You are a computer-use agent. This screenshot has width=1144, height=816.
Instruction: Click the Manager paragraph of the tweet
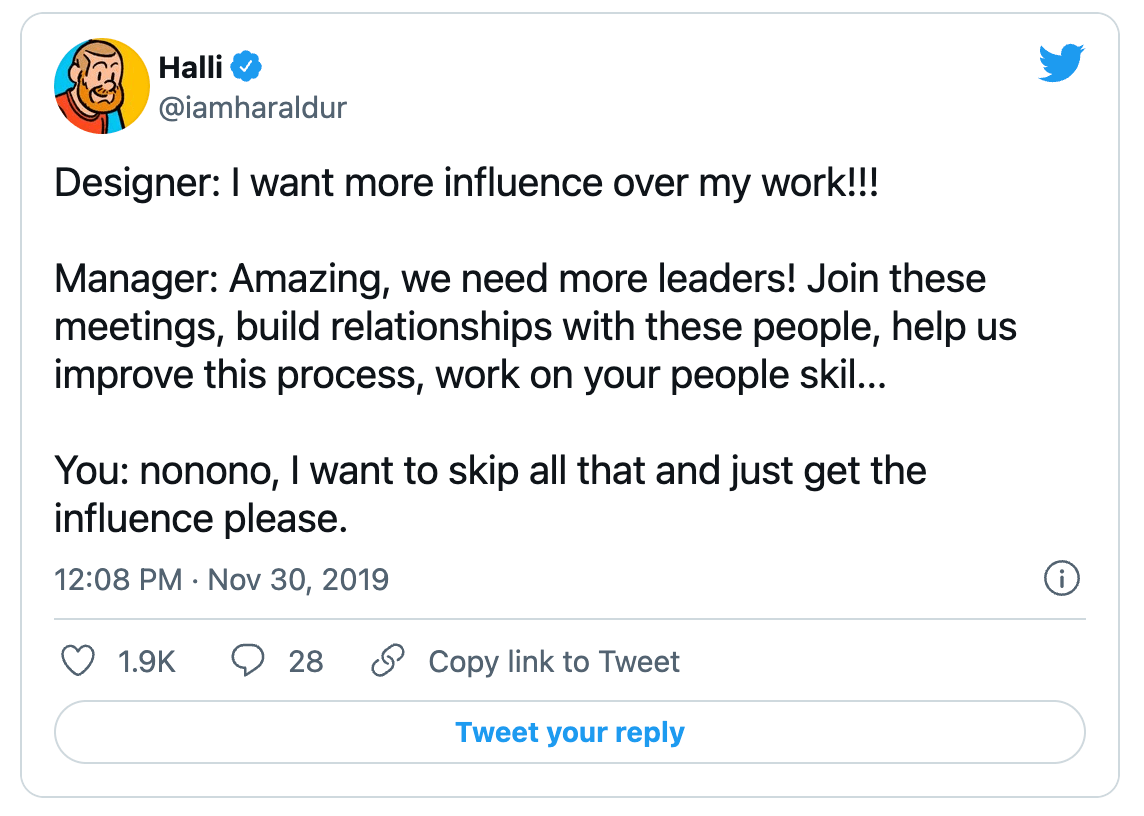tap(536, 327)
